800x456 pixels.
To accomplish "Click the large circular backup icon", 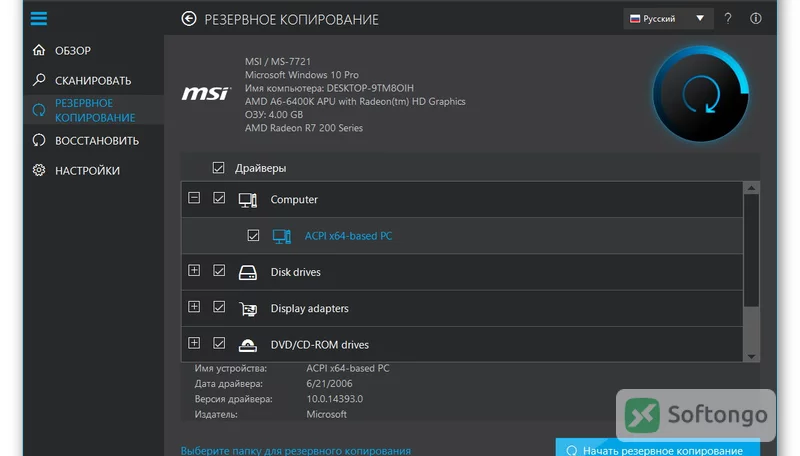I will pos(701,94).
